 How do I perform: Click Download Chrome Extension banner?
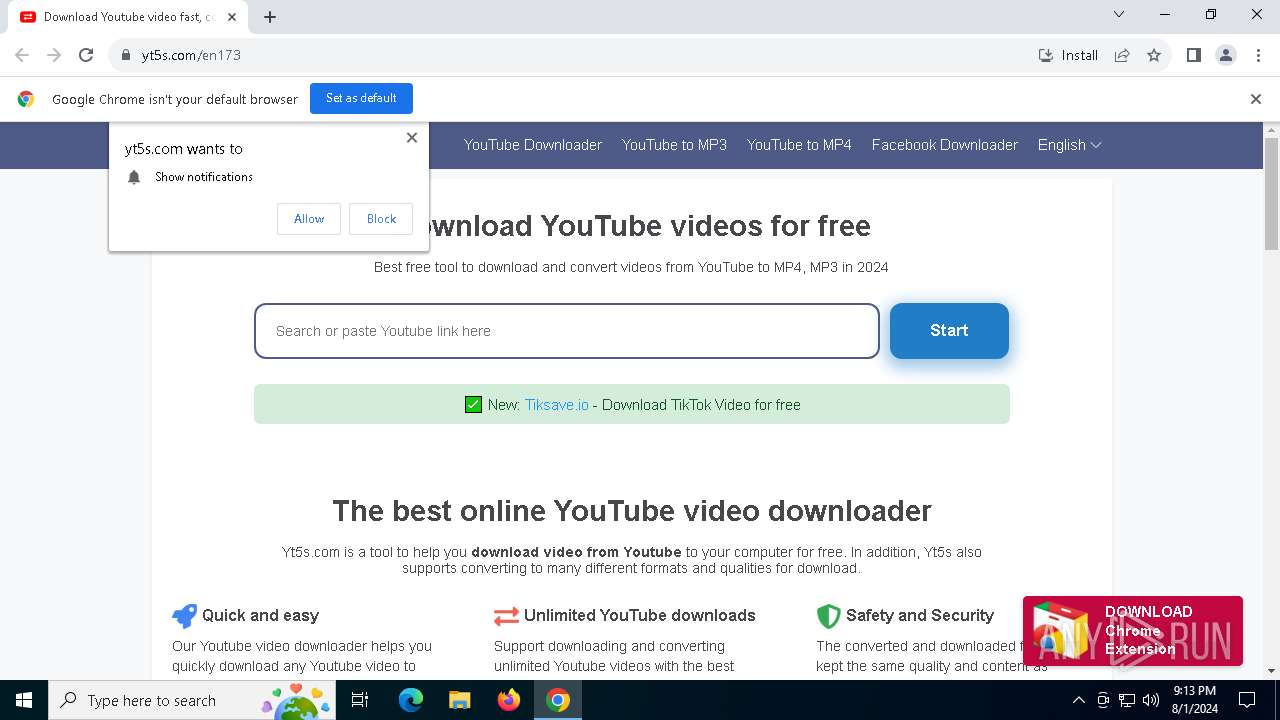[1133, 631]
